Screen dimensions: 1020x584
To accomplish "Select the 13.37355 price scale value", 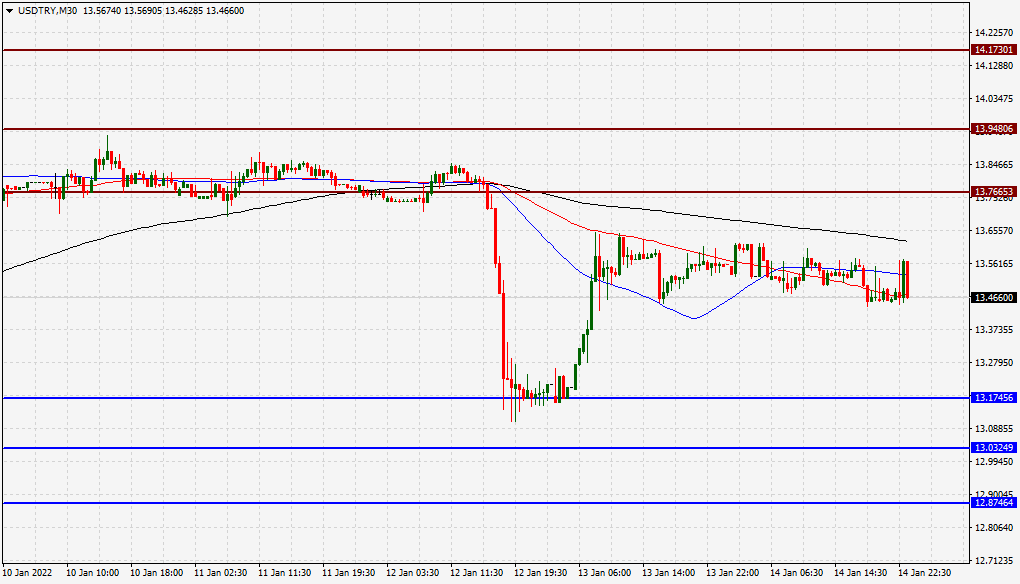I will click(x=994, y=330).
